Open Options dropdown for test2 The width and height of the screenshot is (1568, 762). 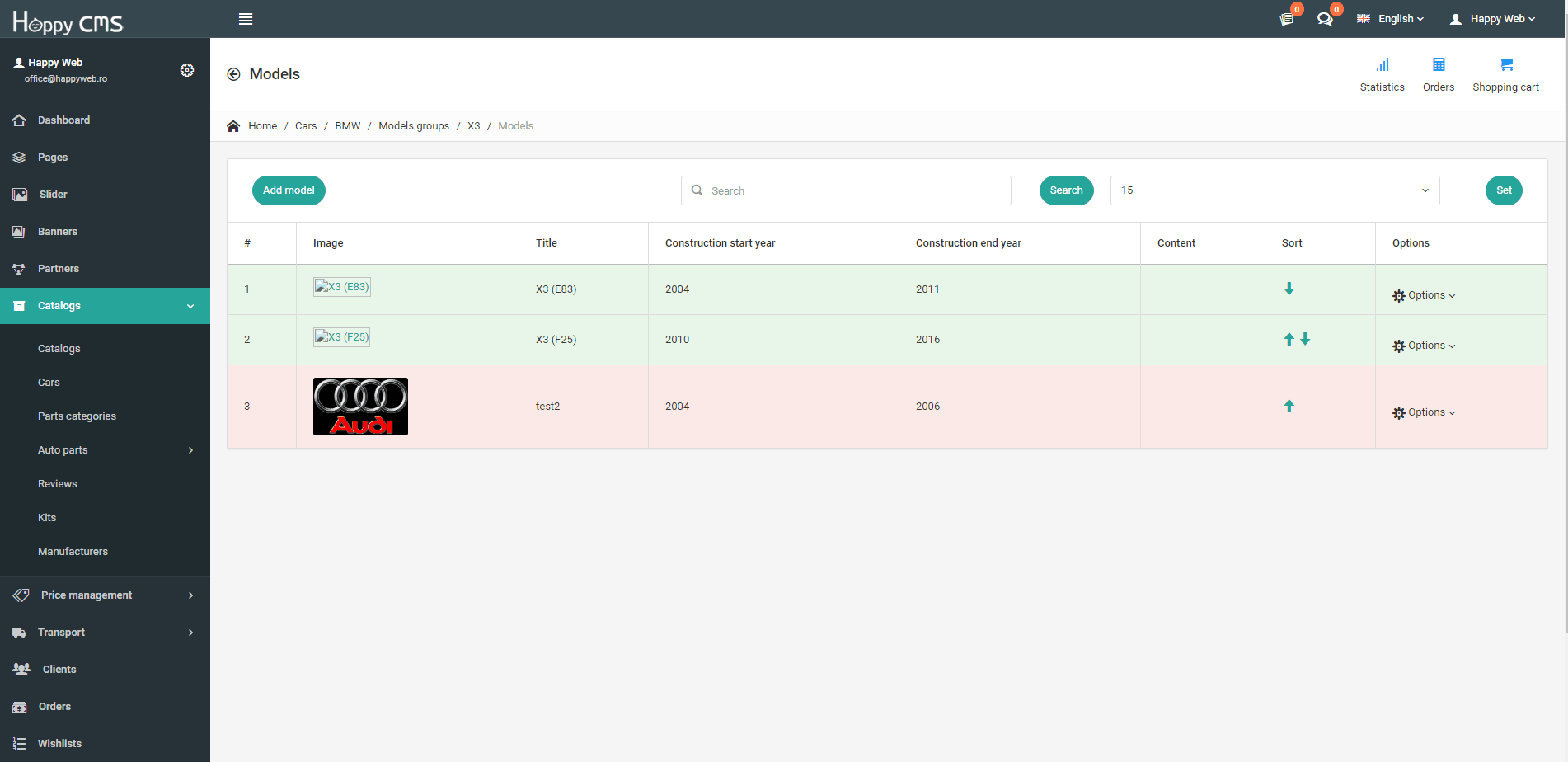pyautogui.click(x=1424, y=412)
